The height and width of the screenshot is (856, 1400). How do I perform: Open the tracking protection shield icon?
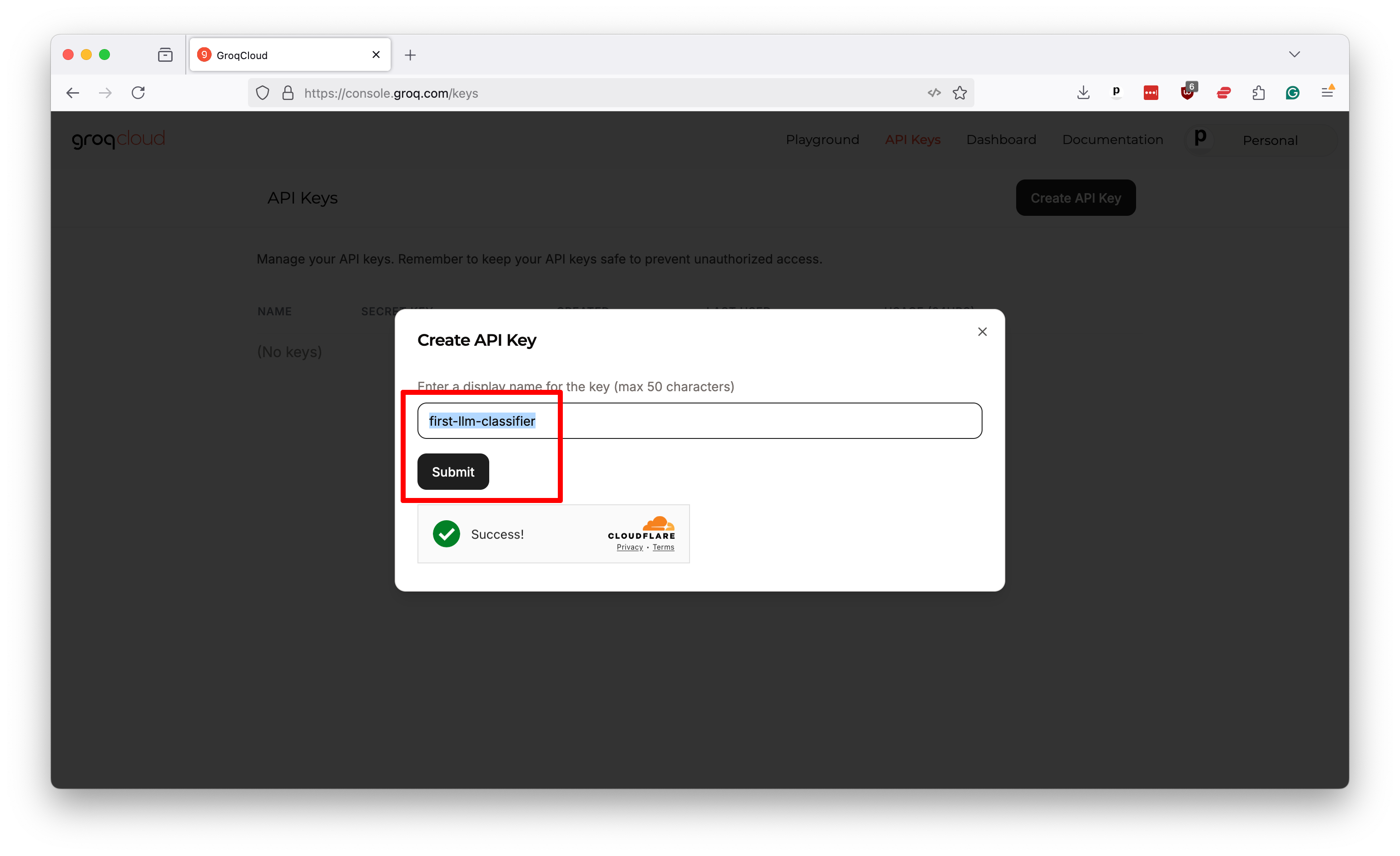tap(263, 93)
